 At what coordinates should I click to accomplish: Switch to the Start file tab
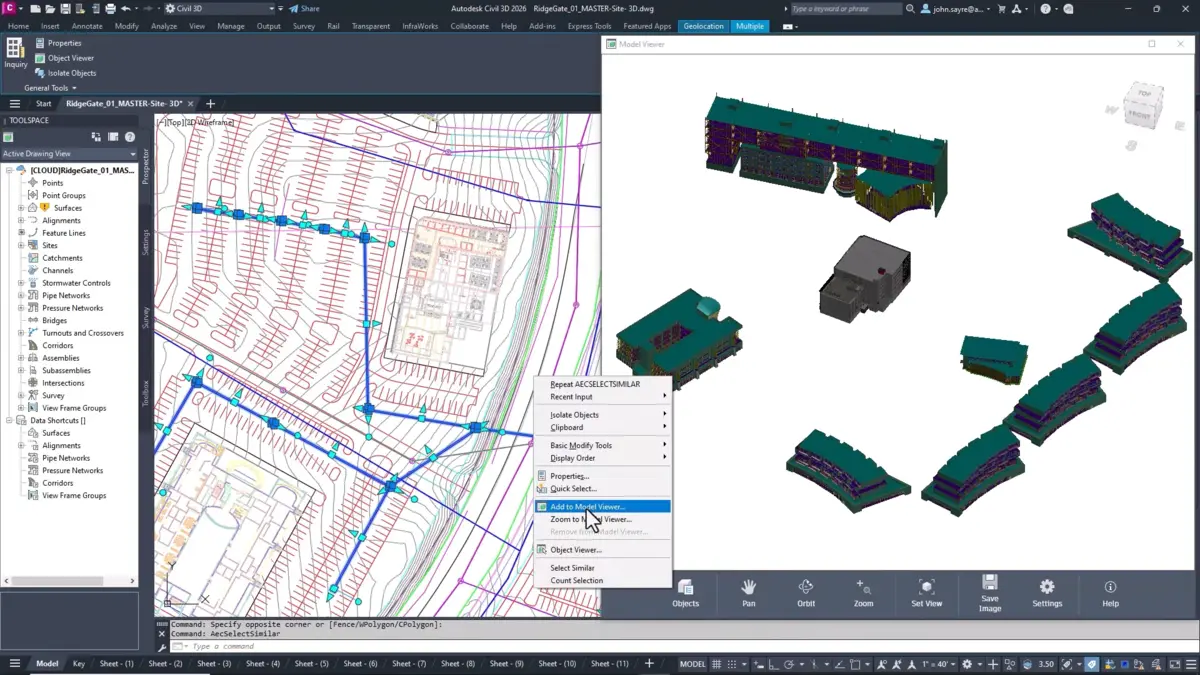(44, 103)
